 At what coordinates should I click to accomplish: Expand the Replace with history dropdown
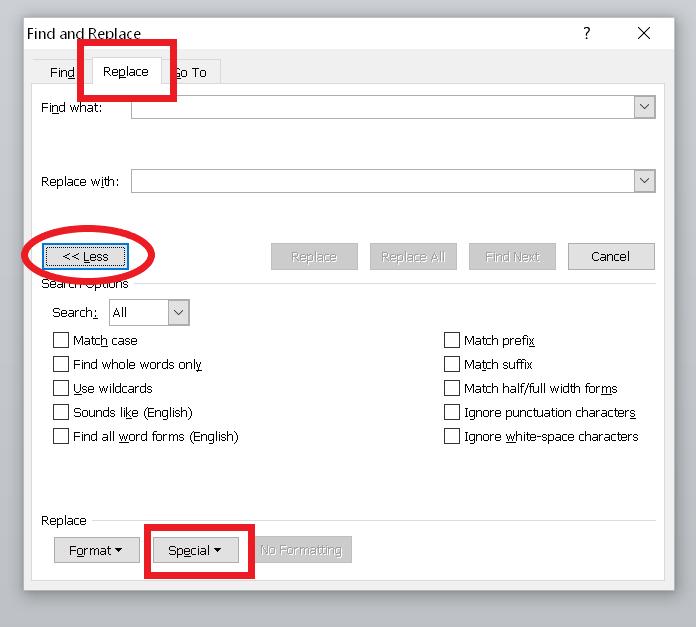(x=645, y=181)
